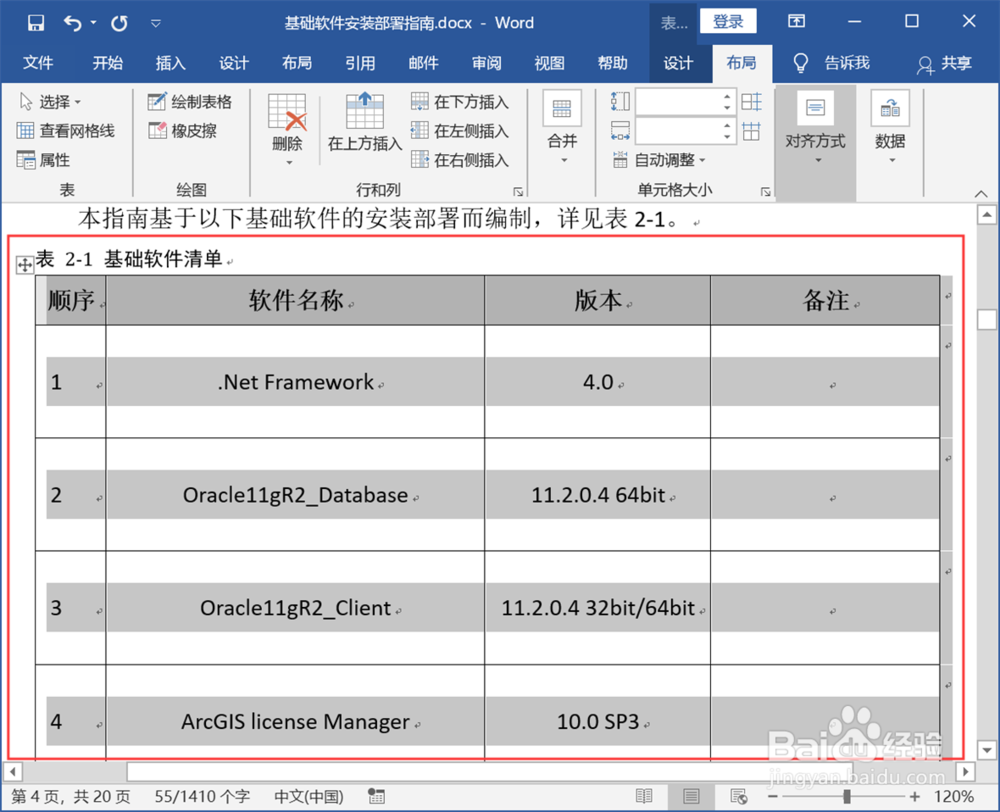Open the 文件 menu tab
1000x812 pixels.
pyautogui.click(x=38, y=63)
